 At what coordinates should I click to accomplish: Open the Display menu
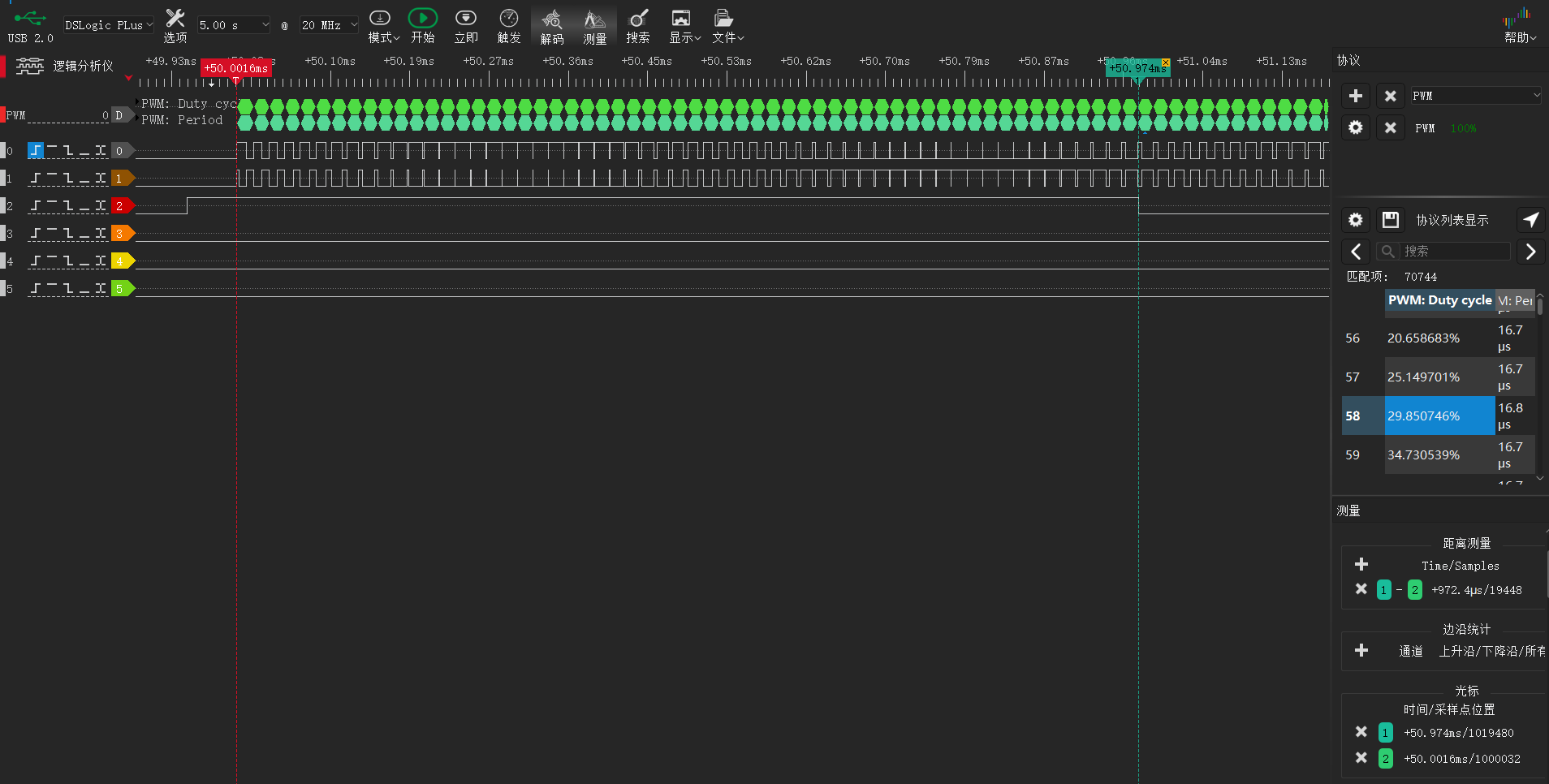684,26
